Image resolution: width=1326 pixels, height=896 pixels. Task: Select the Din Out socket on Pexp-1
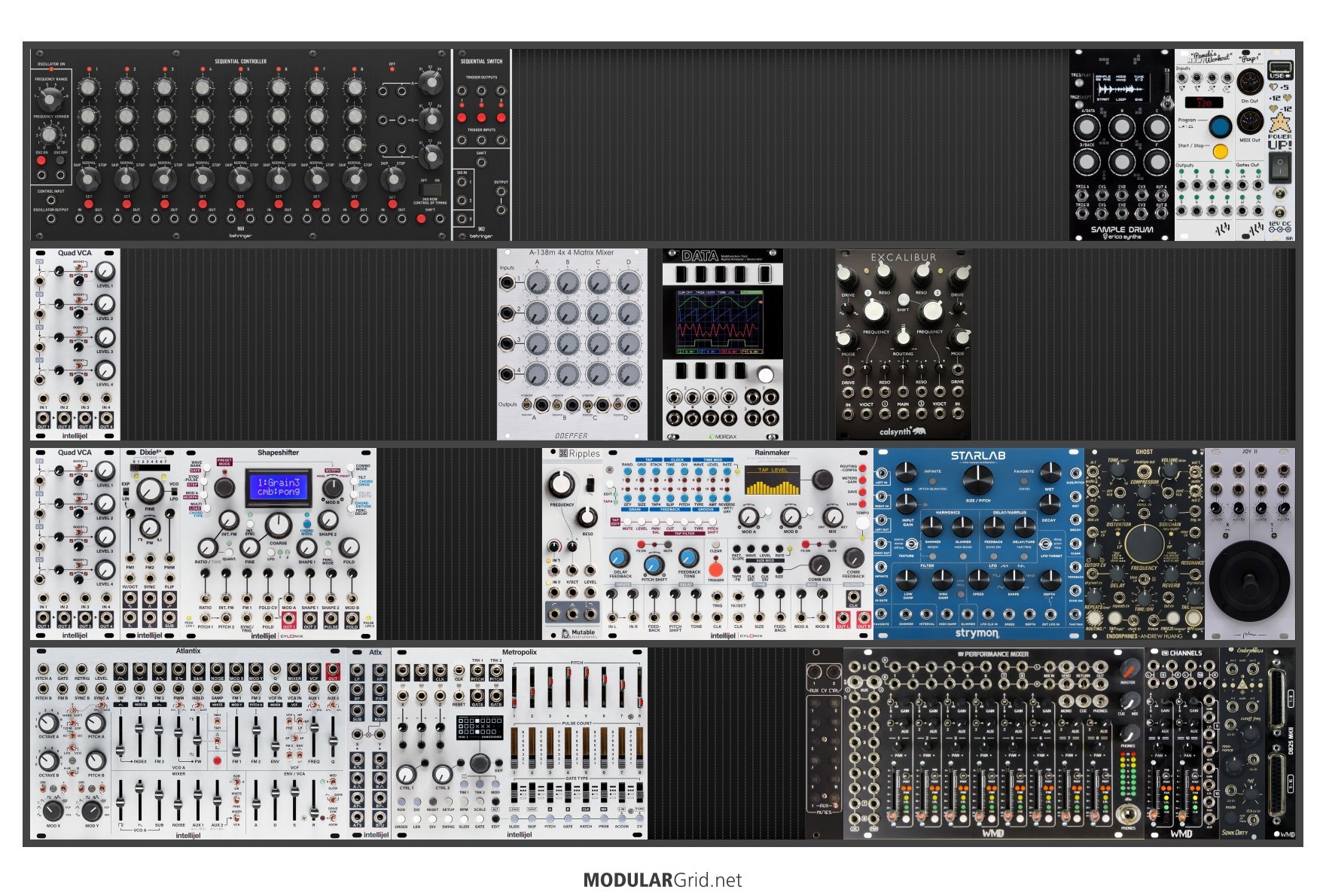coord(1250,81)
